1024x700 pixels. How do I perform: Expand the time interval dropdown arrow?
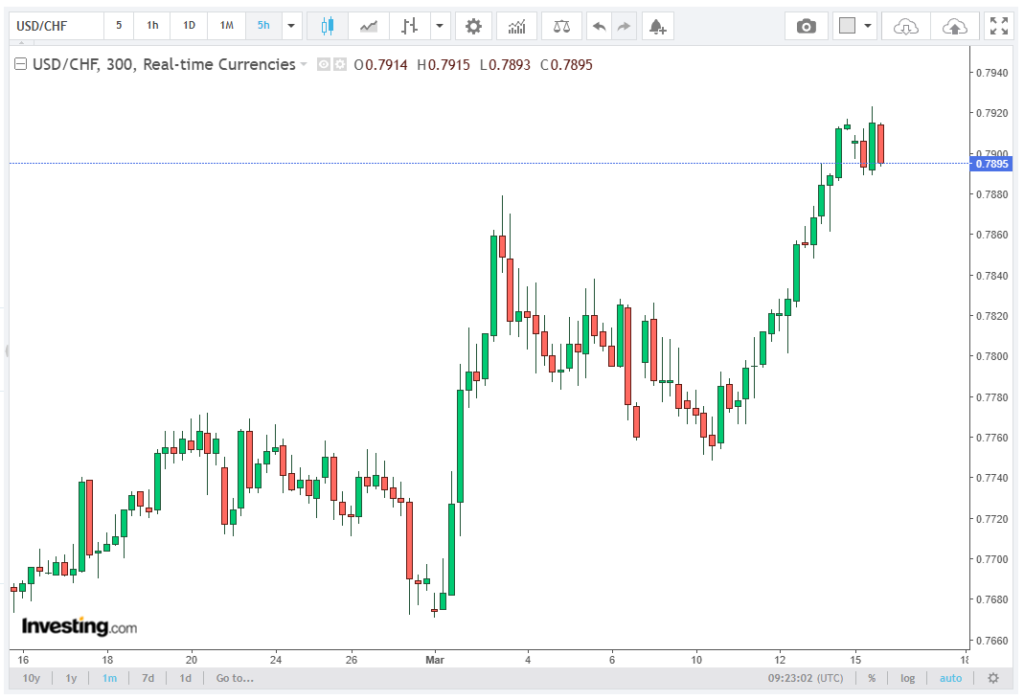click(291, 26)
